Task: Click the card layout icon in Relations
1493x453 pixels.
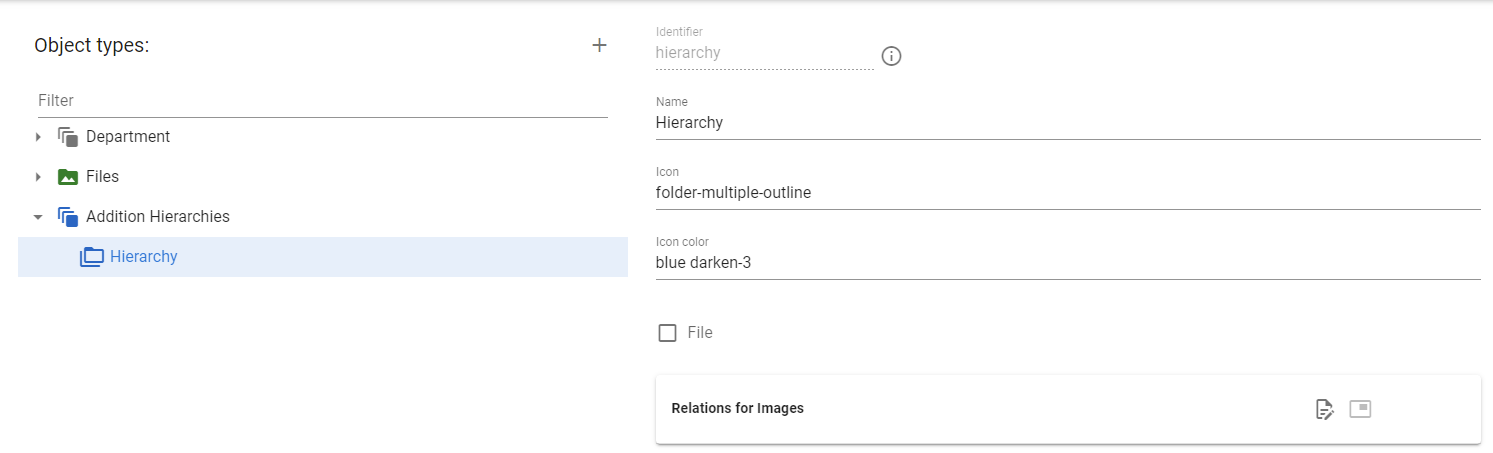Action: pyautogui.click(x=1360, y=408)
